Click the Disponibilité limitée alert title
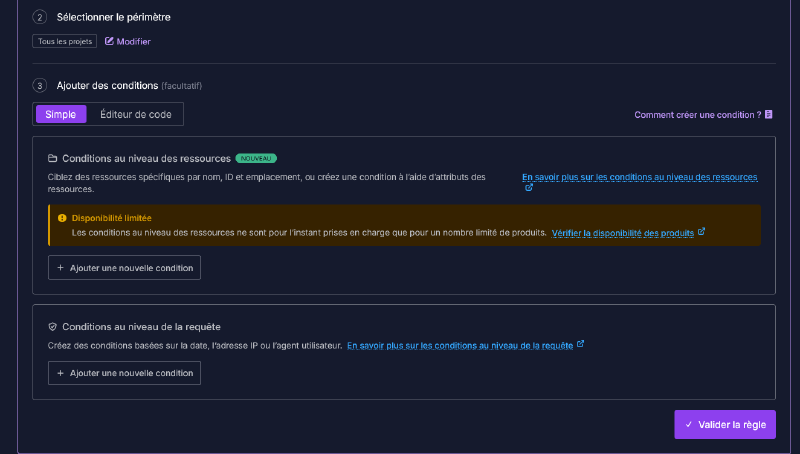This screenshot has height=454, width=800. click(x=112, y=218)
